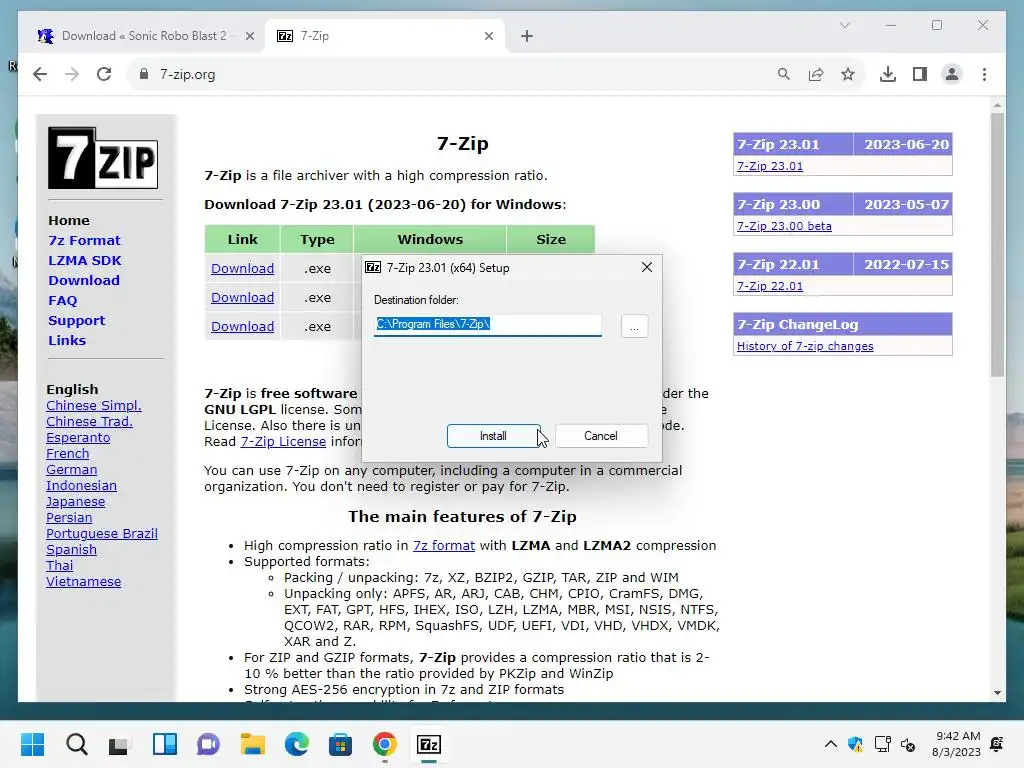Switch language to Esperanto
Image resolution: width=1024 pixels, height=768 pixels.
point(78,438)
